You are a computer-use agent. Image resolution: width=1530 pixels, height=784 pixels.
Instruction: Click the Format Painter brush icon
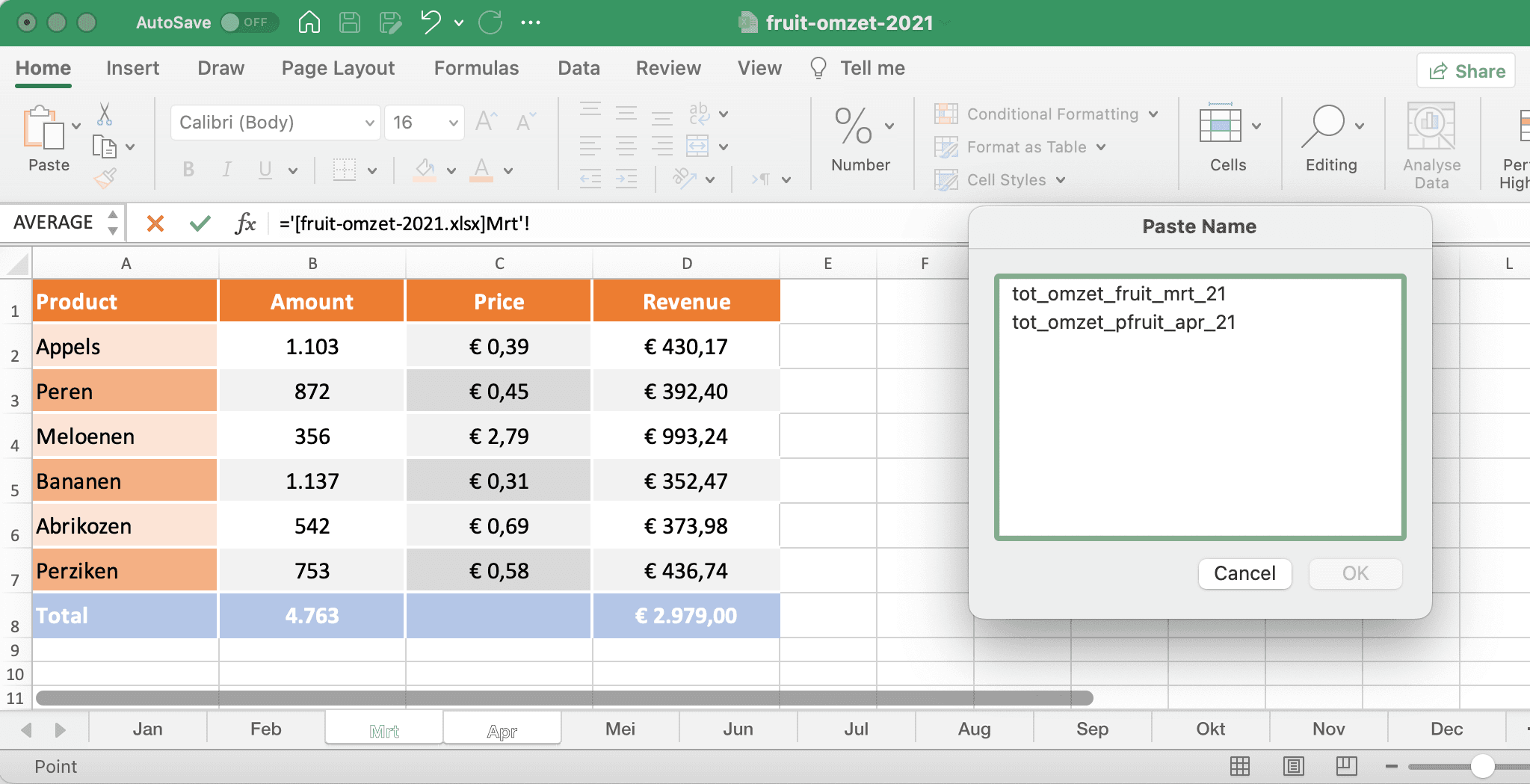(105, 179)
